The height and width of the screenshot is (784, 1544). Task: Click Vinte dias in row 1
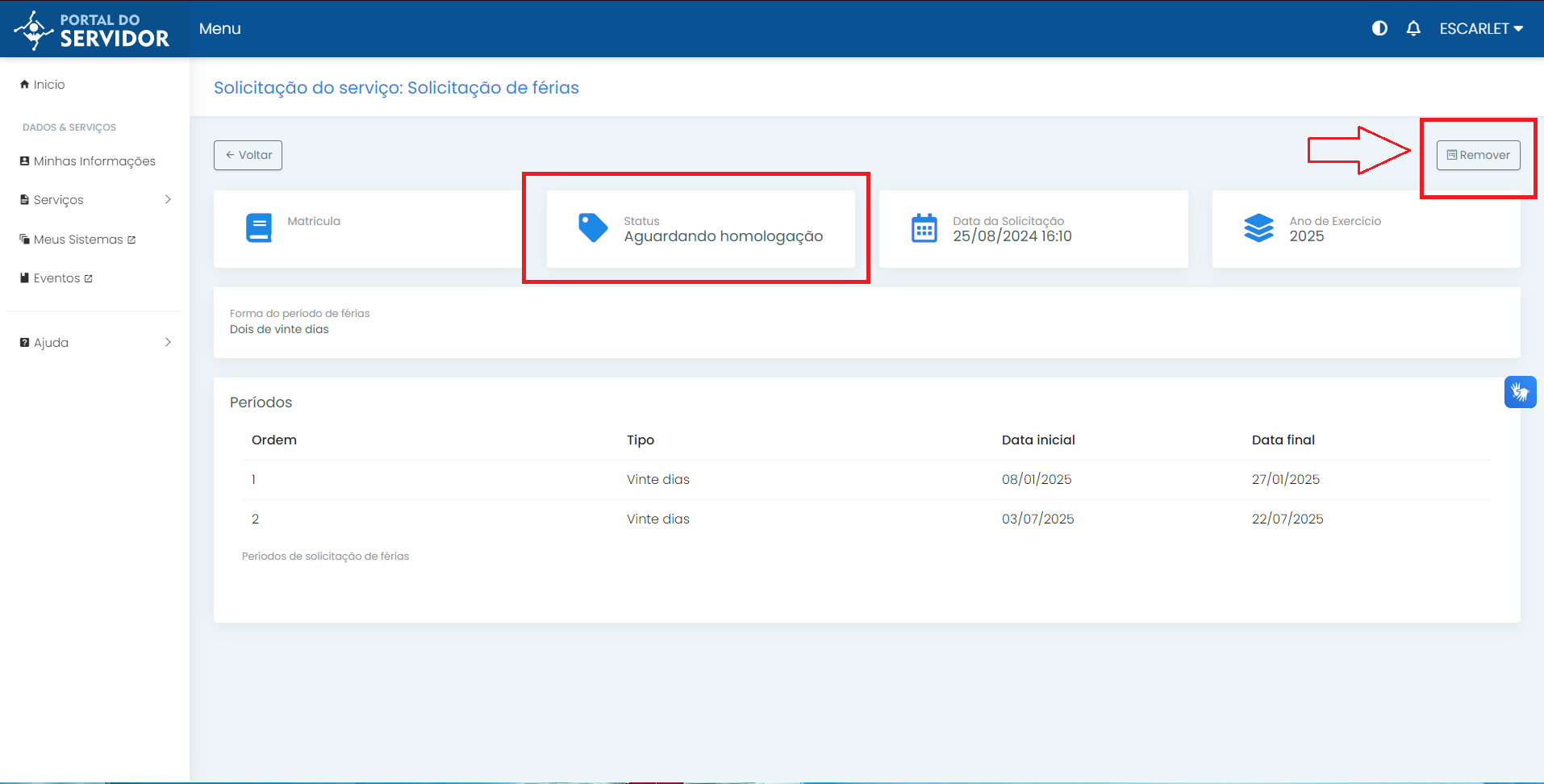point(658,479)
